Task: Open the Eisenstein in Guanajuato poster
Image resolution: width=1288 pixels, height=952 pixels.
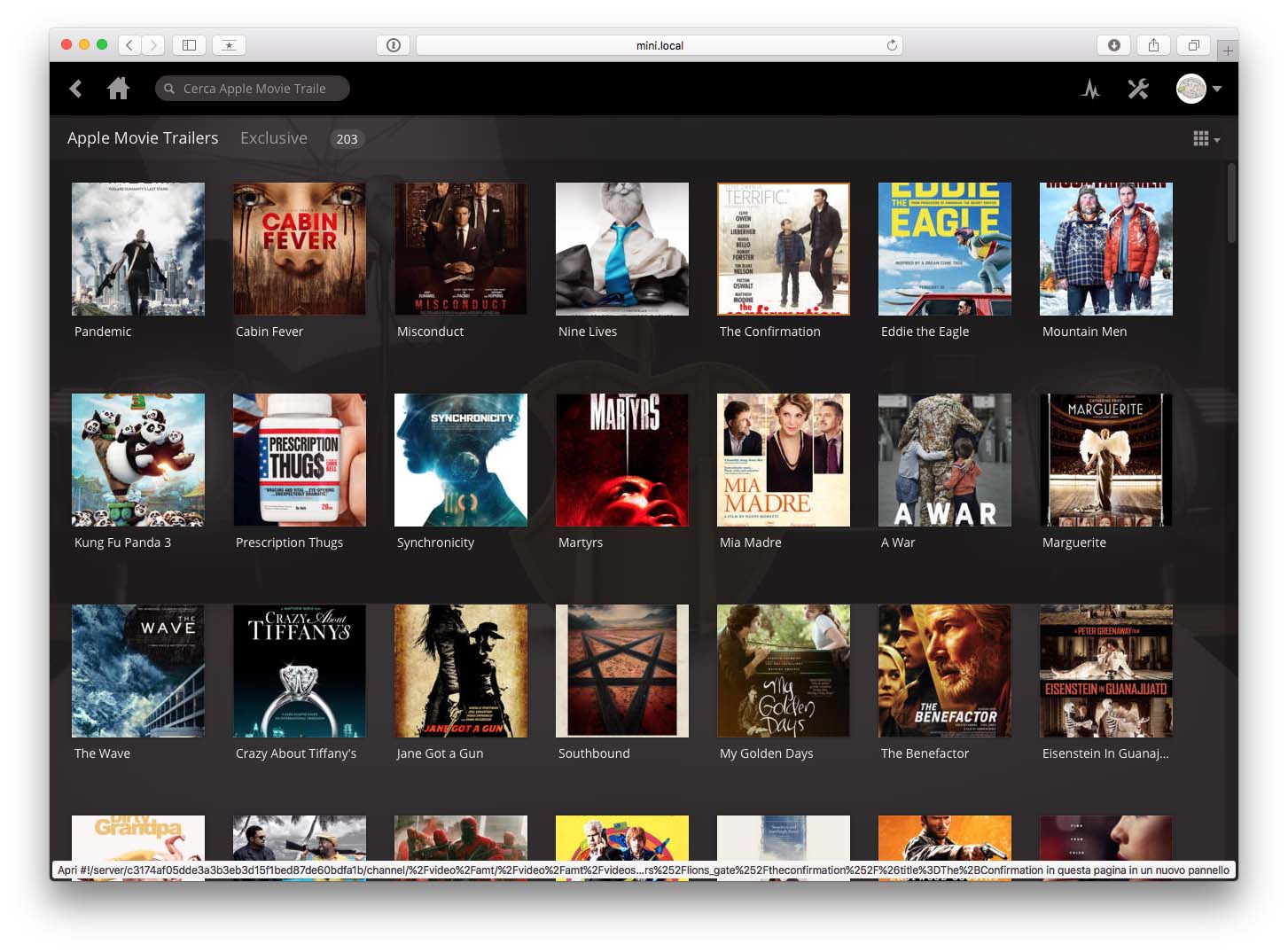Action: [x=1106, y=671]
